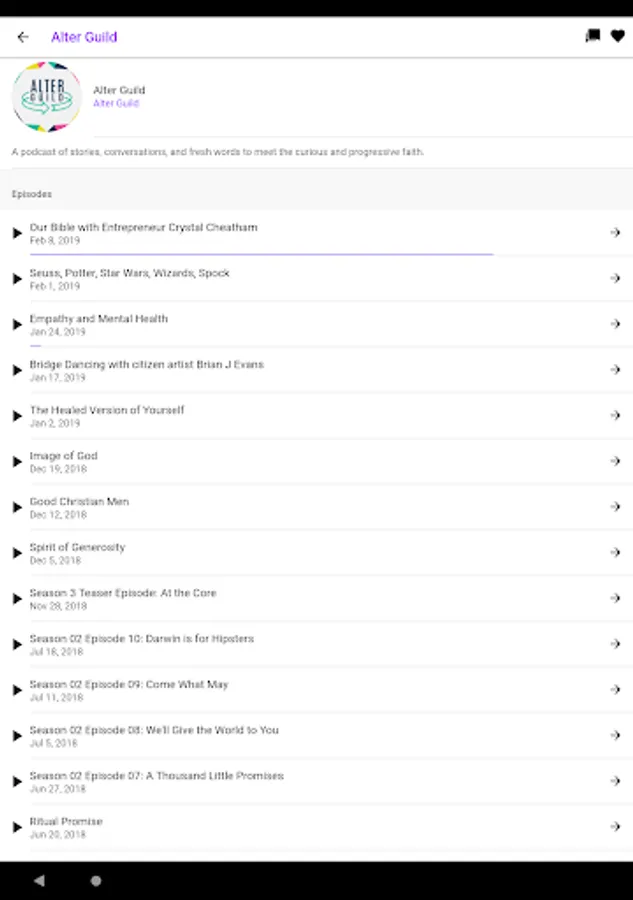633x900 pixels.
Task: Play the Ritual Promise episode
Action: (x=17, y=828)
